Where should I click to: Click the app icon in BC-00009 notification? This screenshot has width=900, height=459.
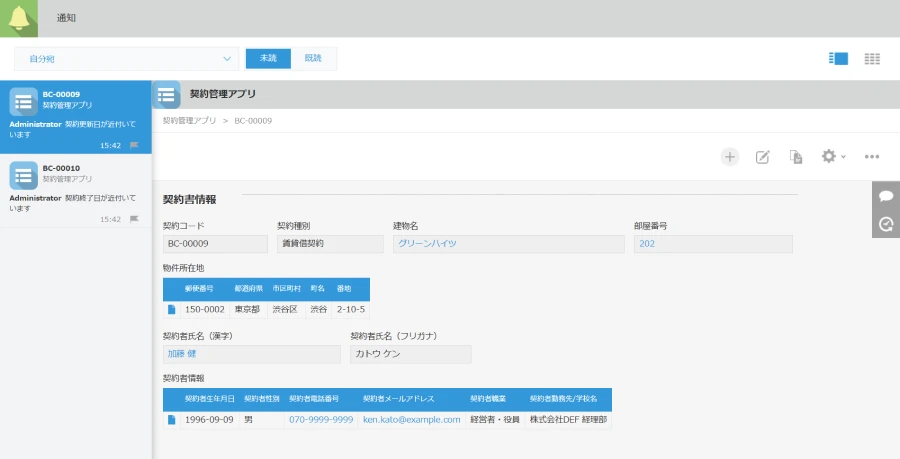(x=24, y=102)
